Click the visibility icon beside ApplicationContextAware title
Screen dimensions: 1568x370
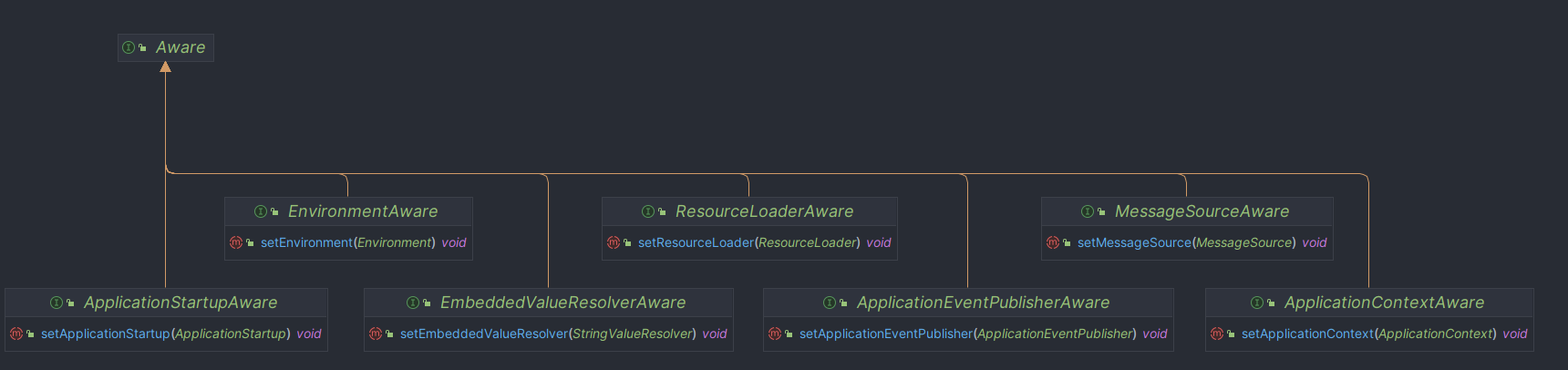1271,303
